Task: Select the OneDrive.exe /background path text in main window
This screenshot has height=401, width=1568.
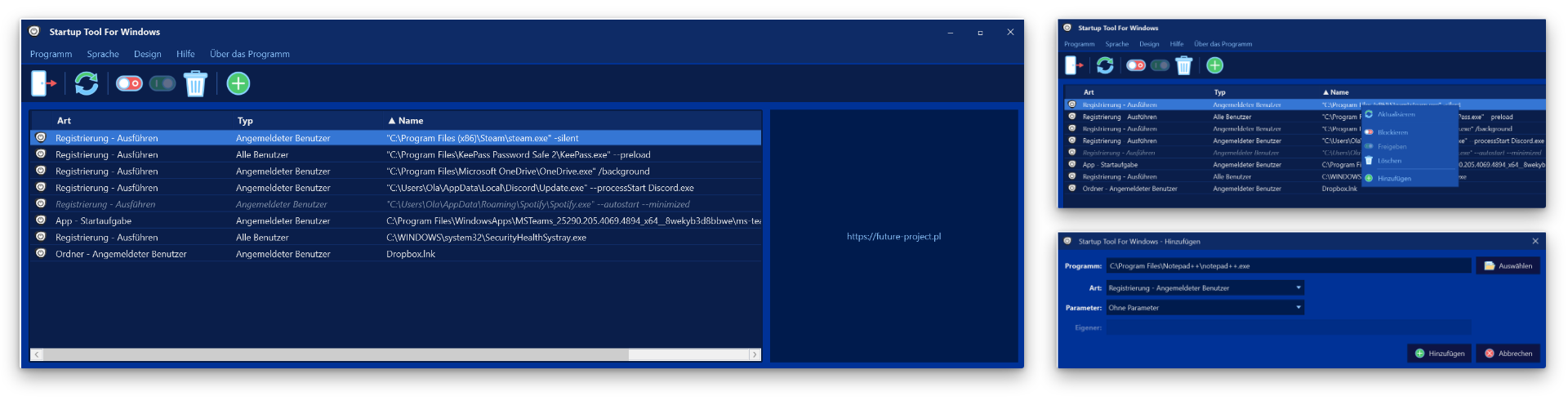Action: tap(518, 171)
